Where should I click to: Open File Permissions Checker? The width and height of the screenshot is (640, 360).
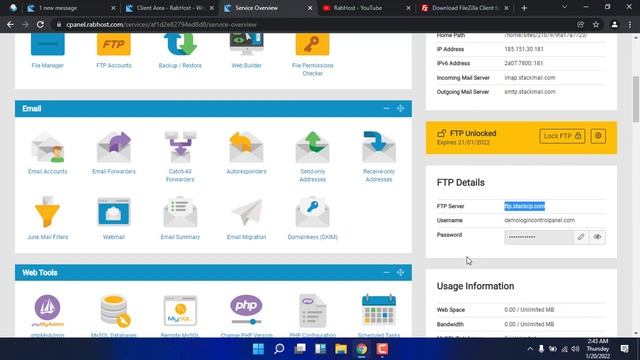coord(312,55)
